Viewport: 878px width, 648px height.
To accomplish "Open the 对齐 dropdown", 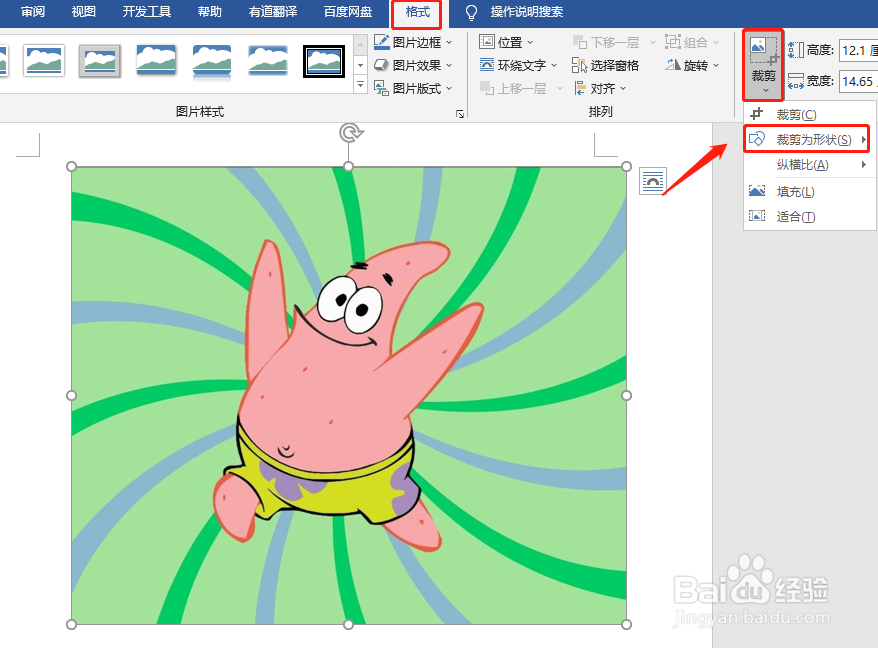I will 600,88.
